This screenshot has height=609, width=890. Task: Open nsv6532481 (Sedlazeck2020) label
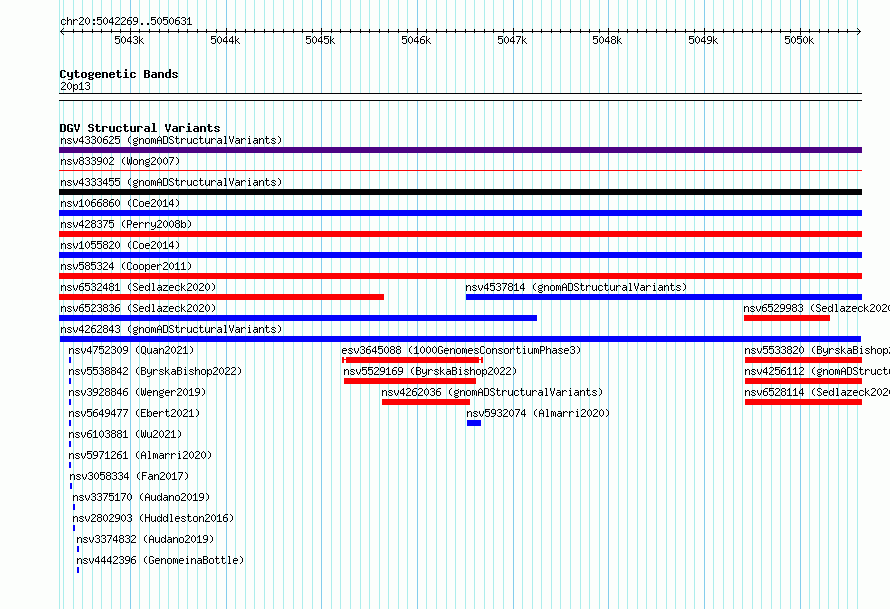pos(138,287)
